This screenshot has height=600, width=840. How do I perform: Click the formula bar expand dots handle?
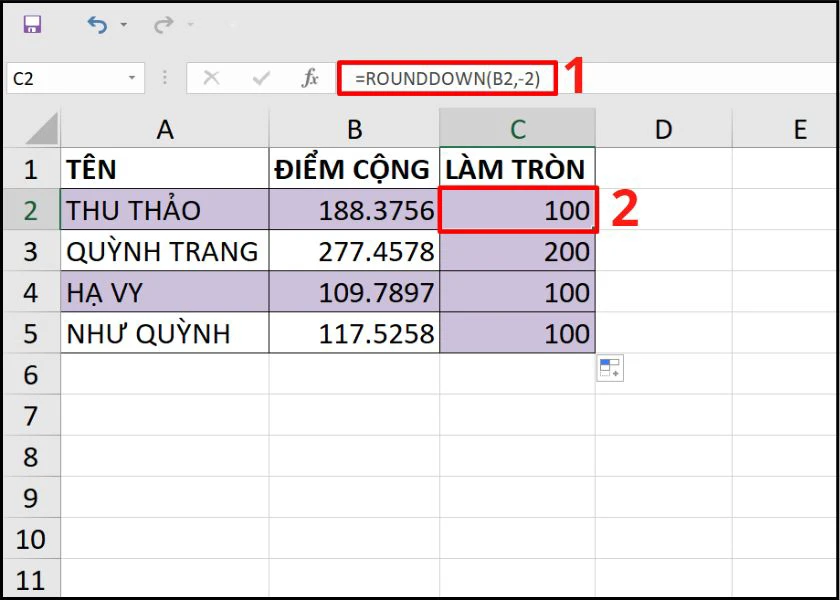pyautogui.click(x=165, y=79)
